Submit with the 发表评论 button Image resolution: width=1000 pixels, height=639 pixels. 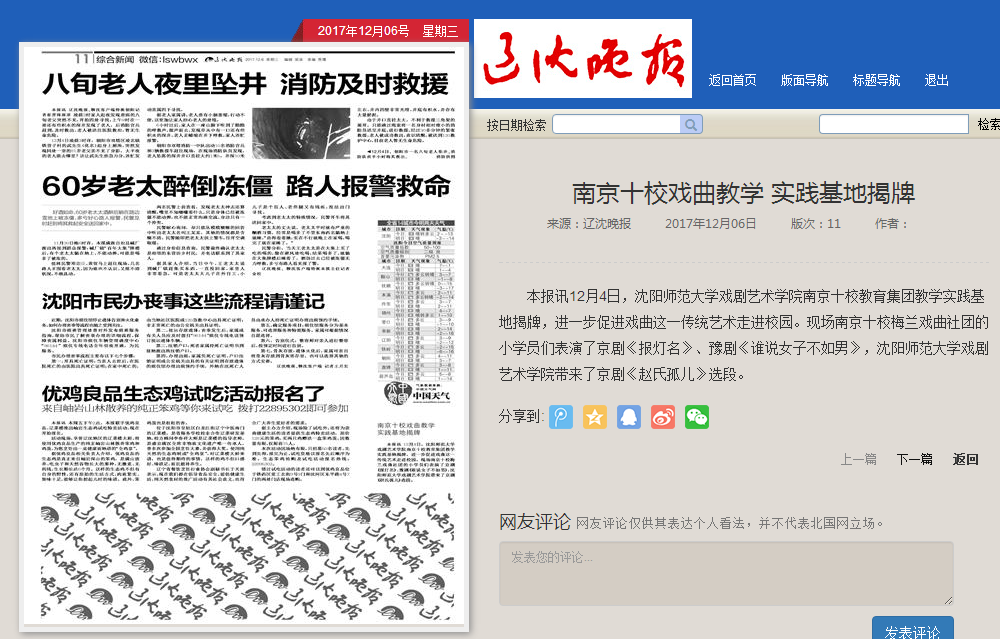[912, 630]
